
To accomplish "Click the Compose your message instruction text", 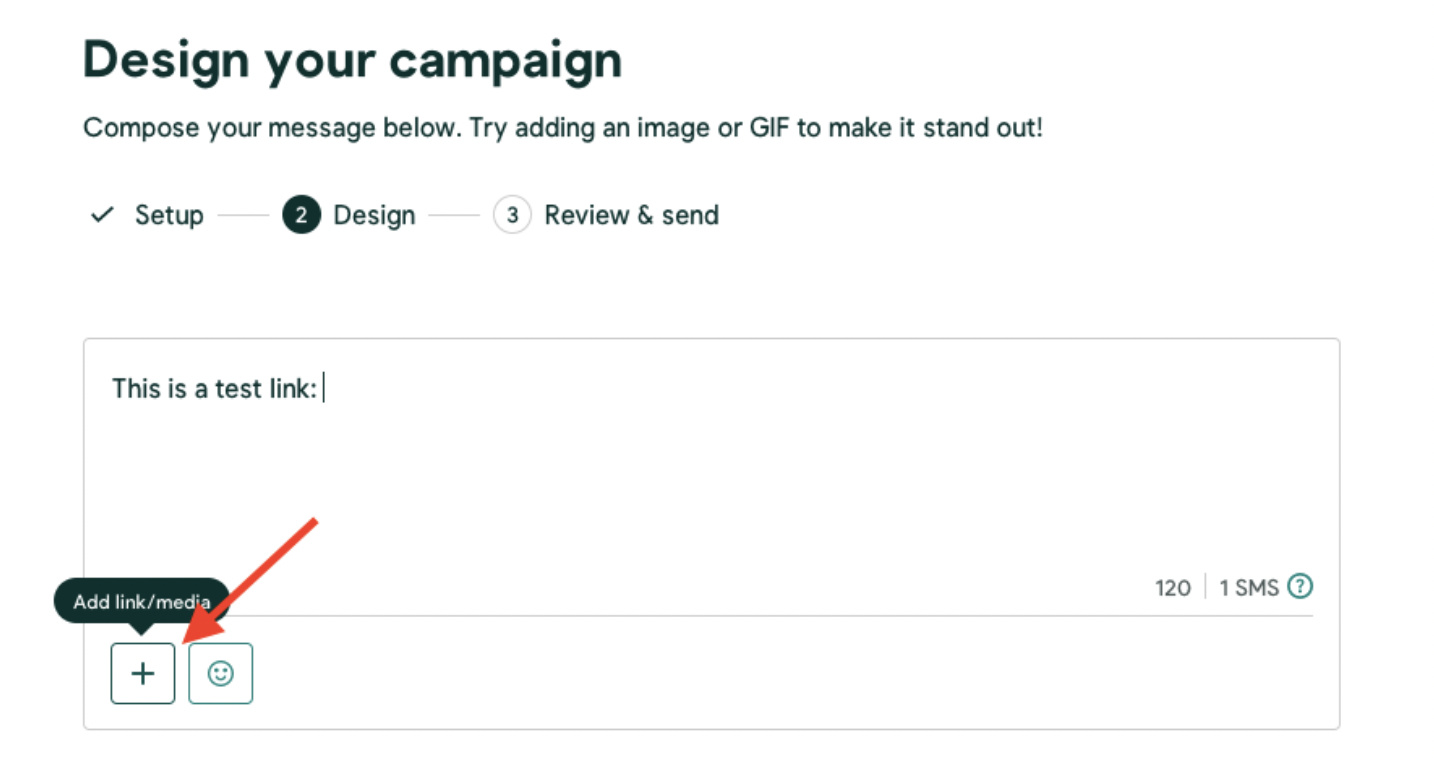I will click(562, 128).
